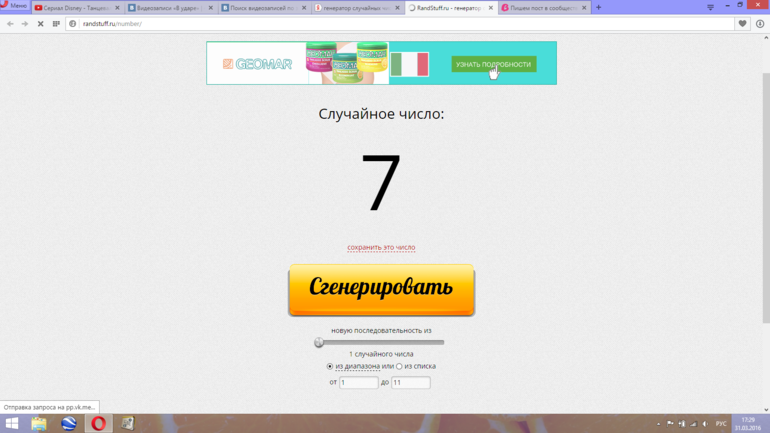The image size is (770, 433).
Task: Open the downloads icon at toolbar right
Action: tap(760, 24)
